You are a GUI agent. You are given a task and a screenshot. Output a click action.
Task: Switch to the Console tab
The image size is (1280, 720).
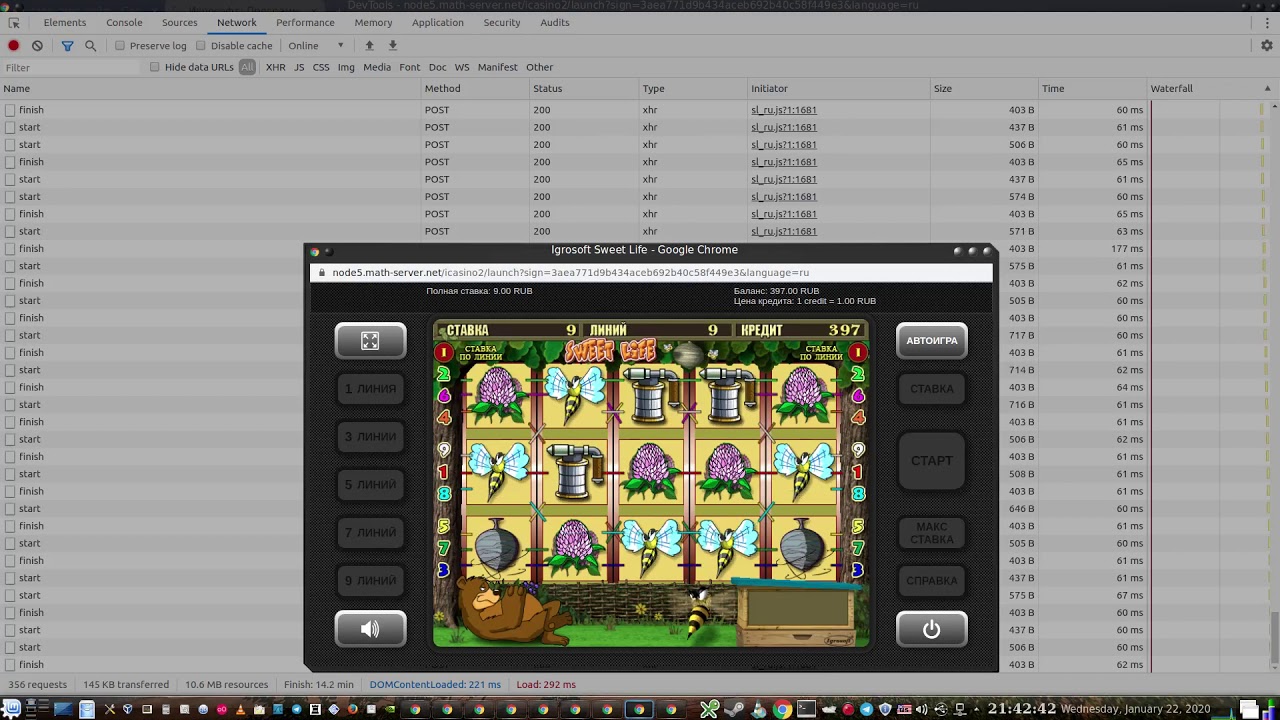(x=124, y=22)
